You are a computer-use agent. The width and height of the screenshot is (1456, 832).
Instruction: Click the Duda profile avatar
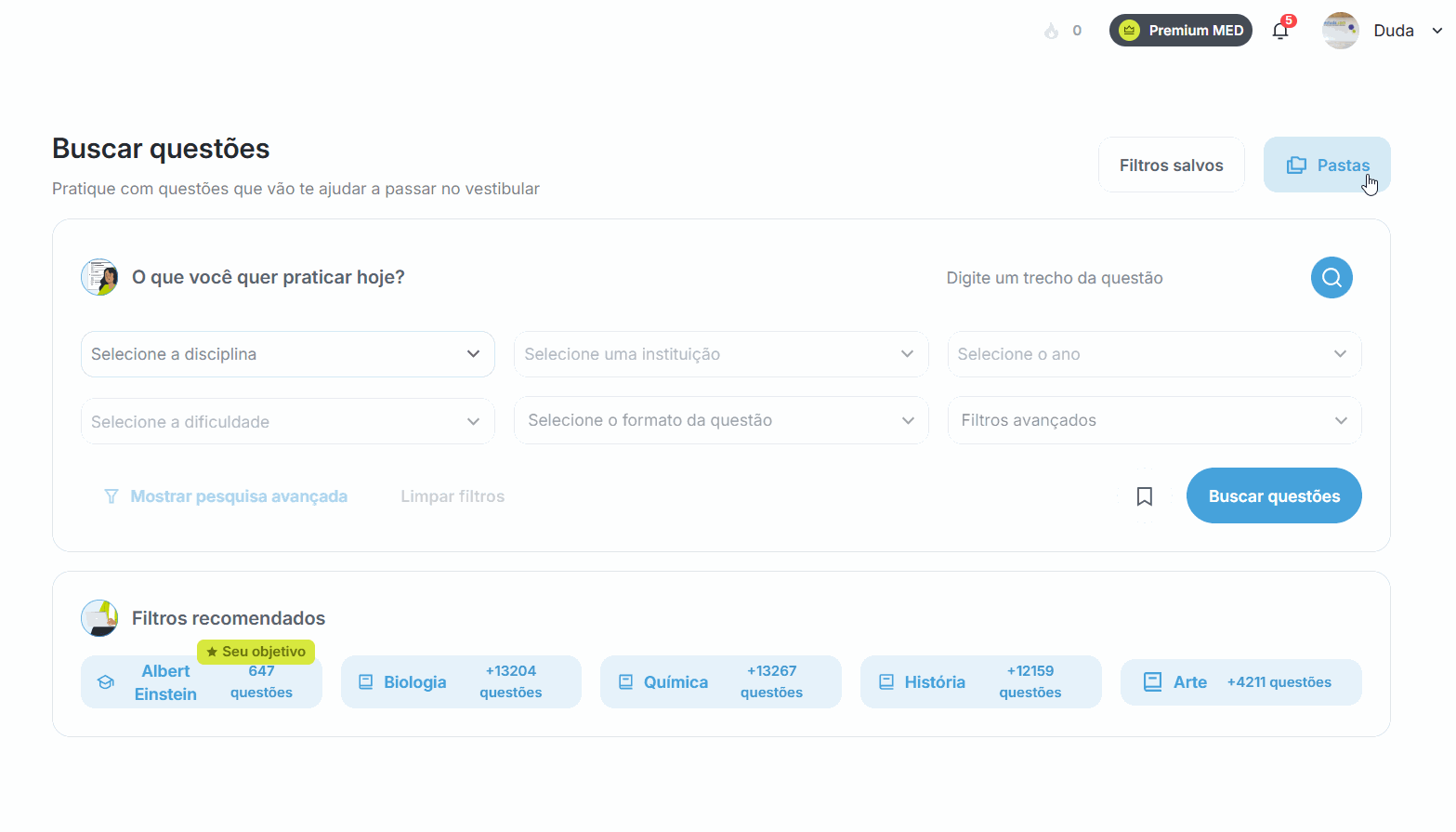tap(1341, 31)
